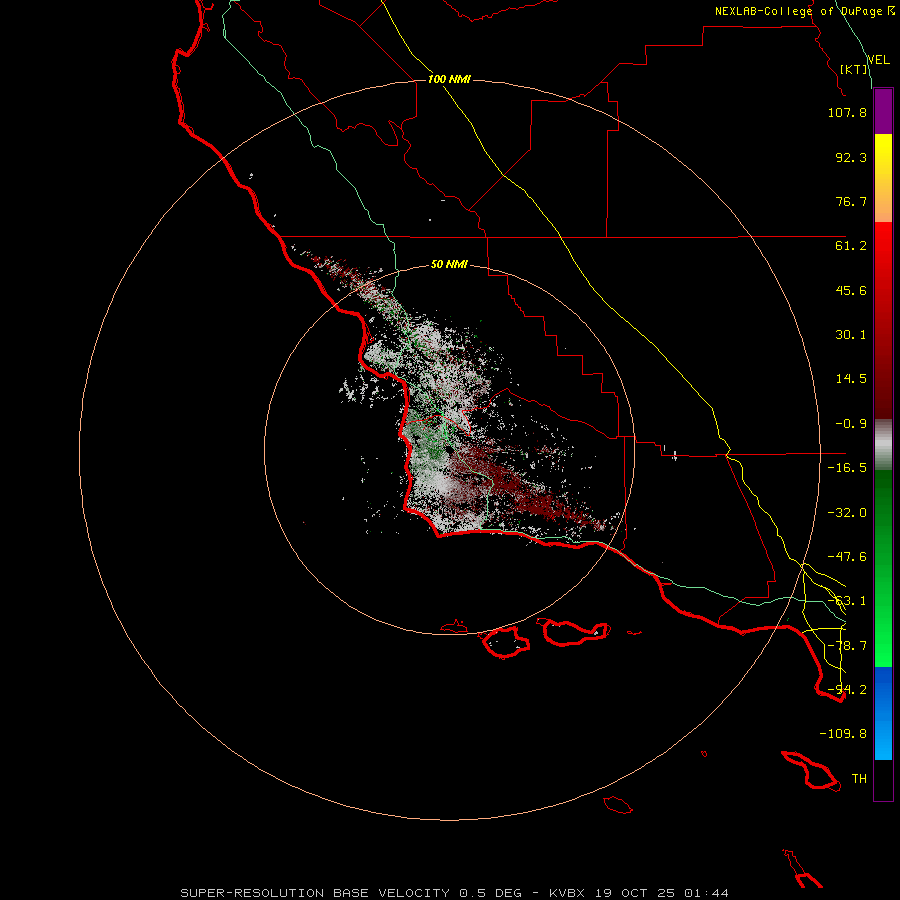Click the -78.7 velocity scale value
The width and height of the screenshot is (900, 900).
click(847, 646)
